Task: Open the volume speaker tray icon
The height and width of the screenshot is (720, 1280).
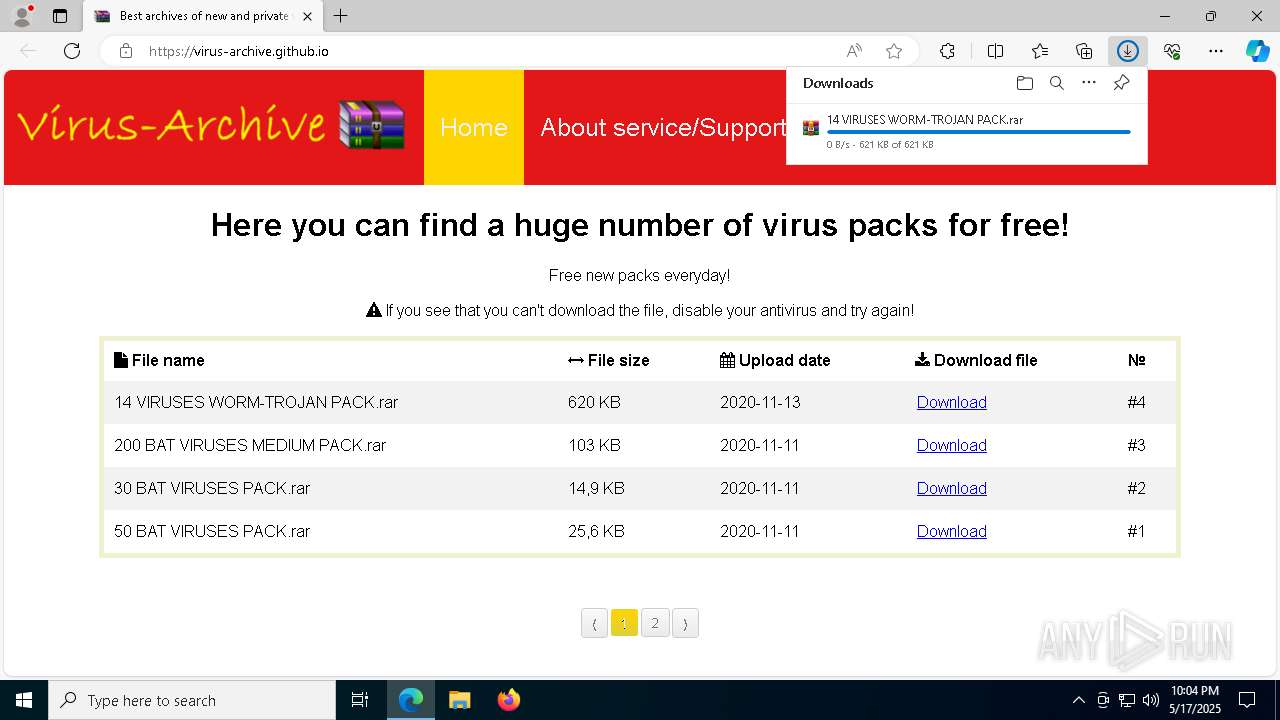Action: coord(1151,700)
